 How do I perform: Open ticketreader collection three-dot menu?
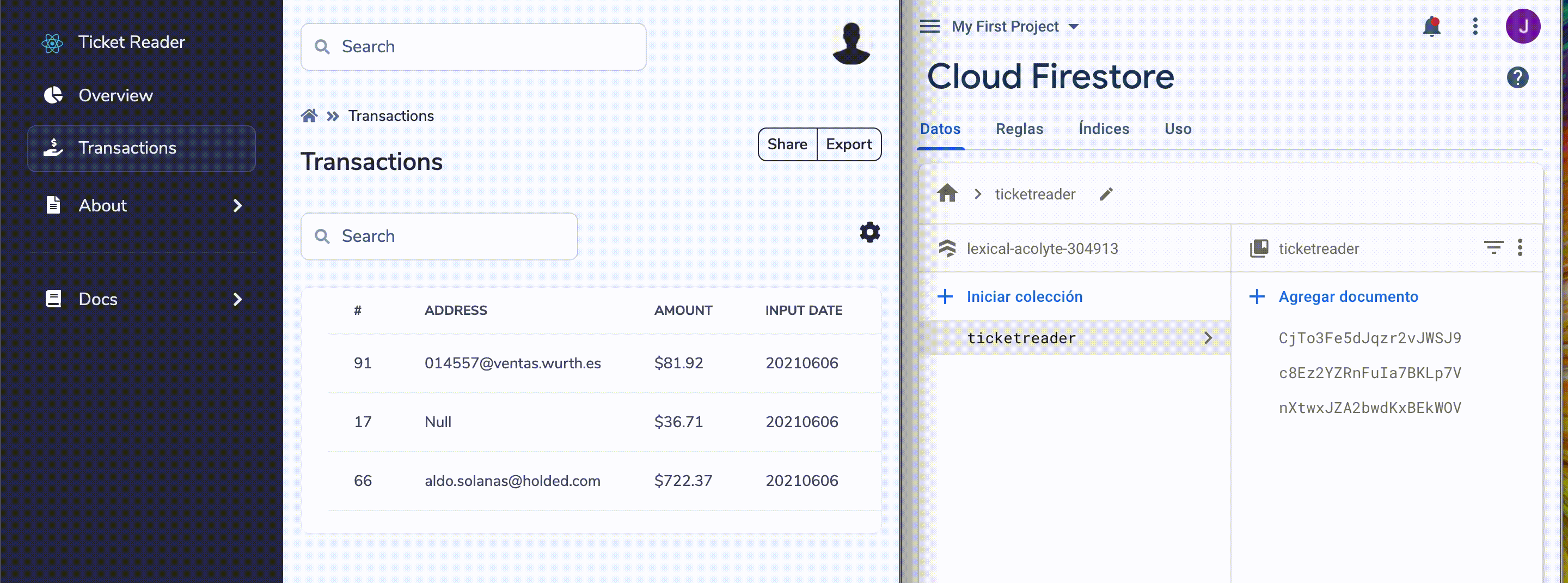coord(1520,248)
